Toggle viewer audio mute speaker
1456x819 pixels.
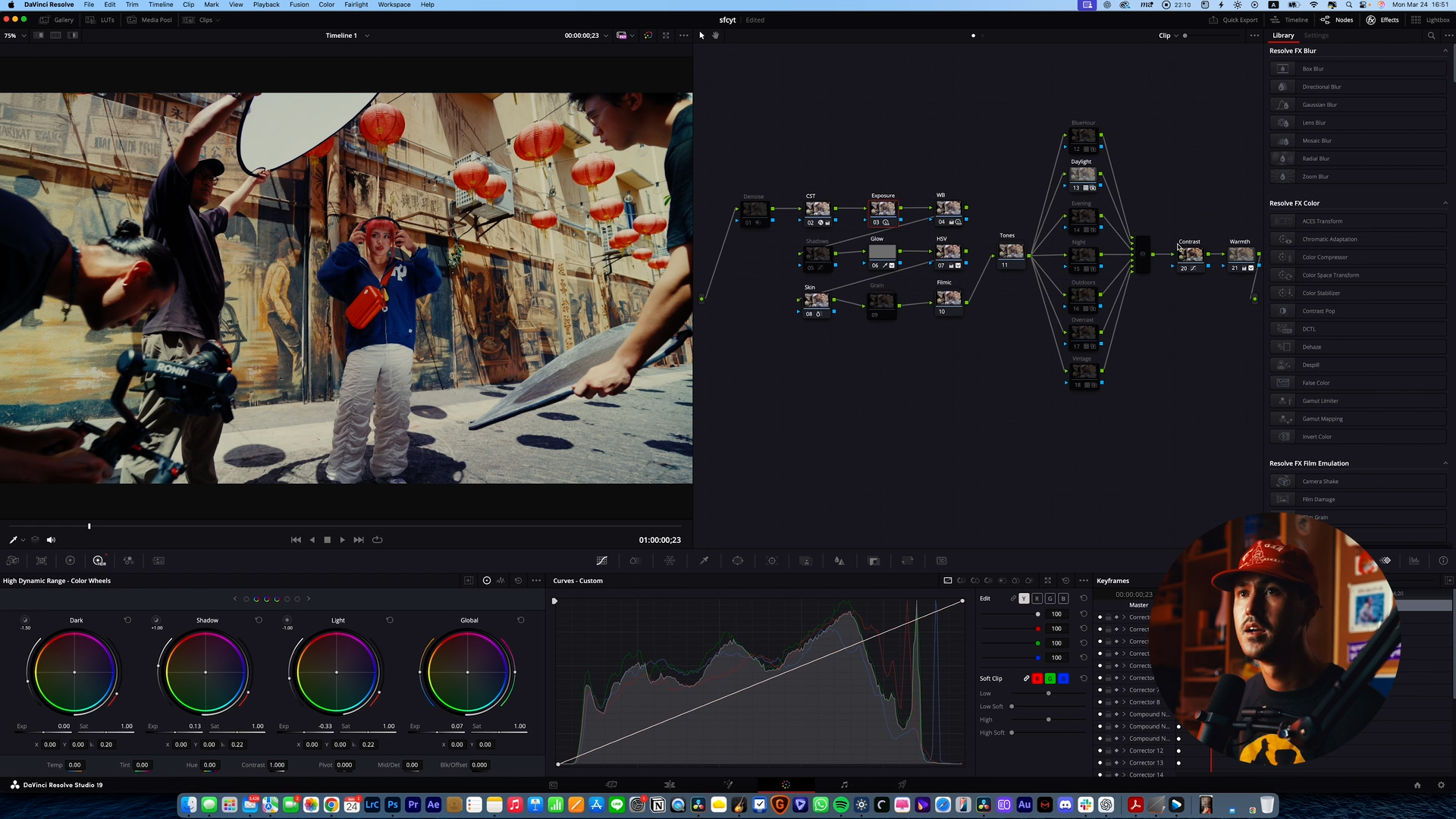coord(51,540)
